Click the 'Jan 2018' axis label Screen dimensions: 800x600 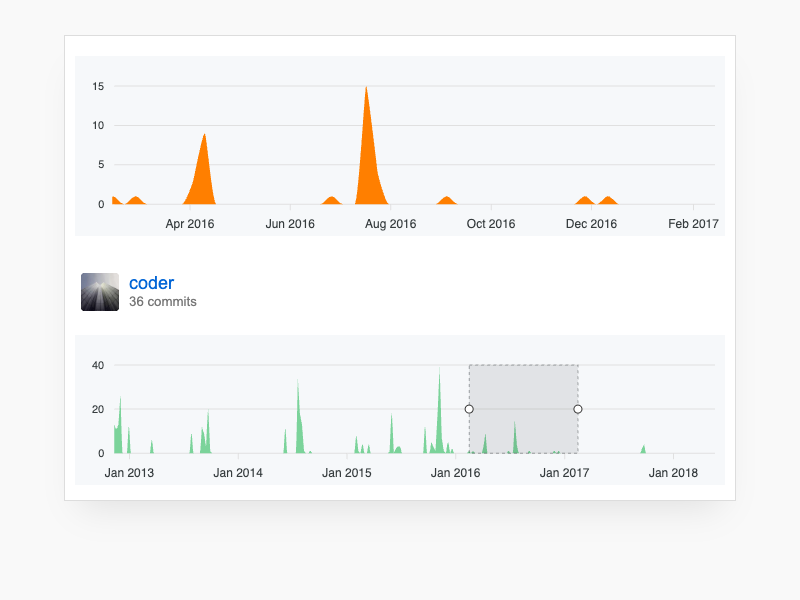pos(673,472)
